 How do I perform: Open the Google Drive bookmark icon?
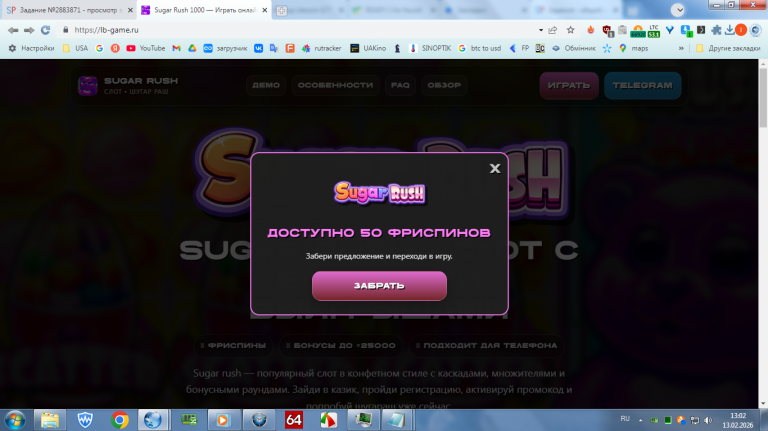(192, 48)
